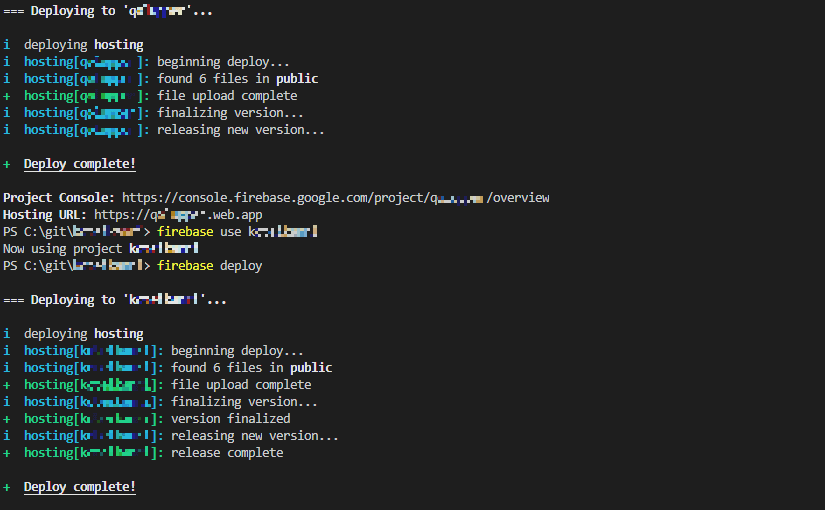The width and height of the screenshot is (825, 510).
Task: Click the bold 'public' word in second deploy
Action: 311,367
